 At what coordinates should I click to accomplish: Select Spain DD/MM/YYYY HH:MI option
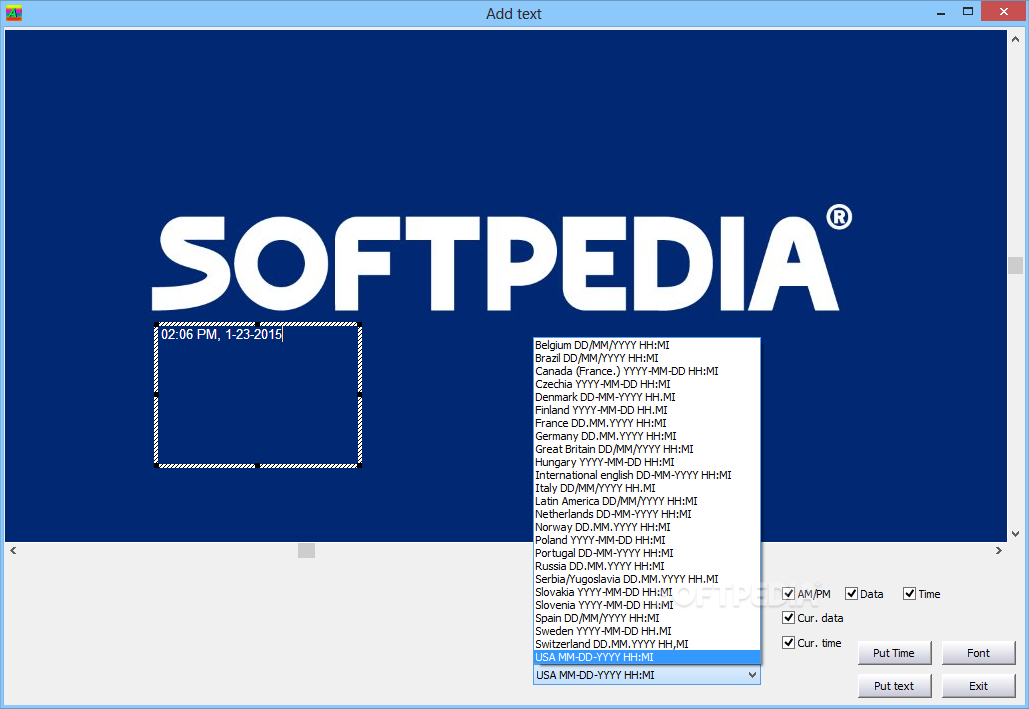pos(646,618)
